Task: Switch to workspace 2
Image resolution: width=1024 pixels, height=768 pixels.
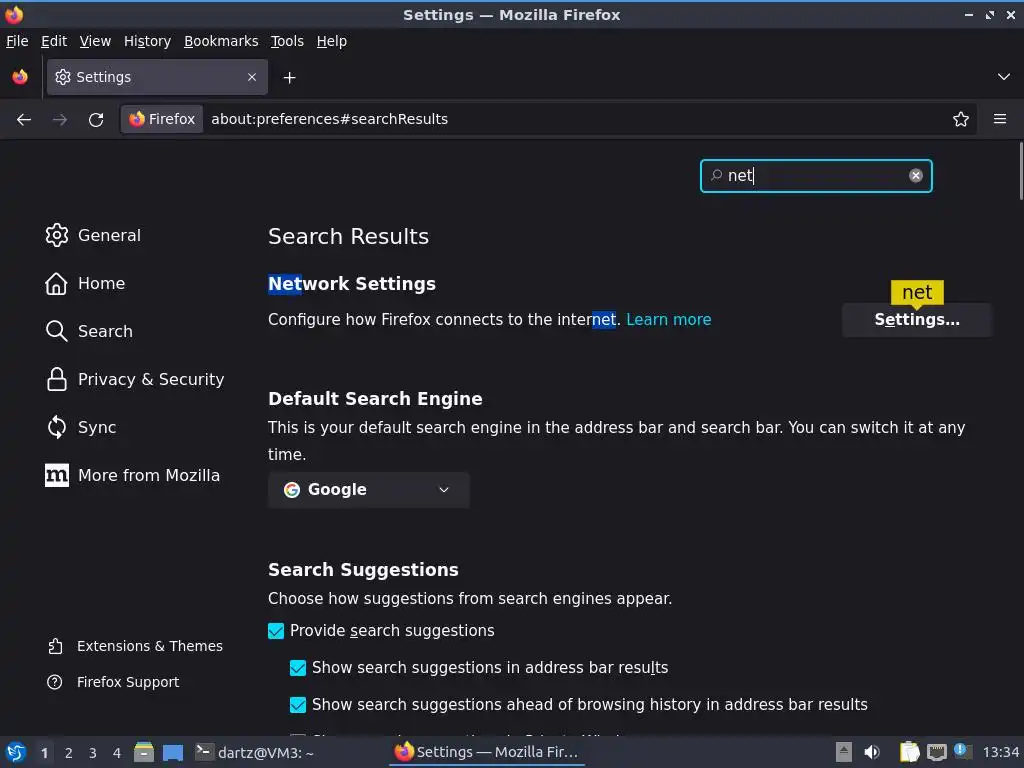Action: tap(69, 753)
